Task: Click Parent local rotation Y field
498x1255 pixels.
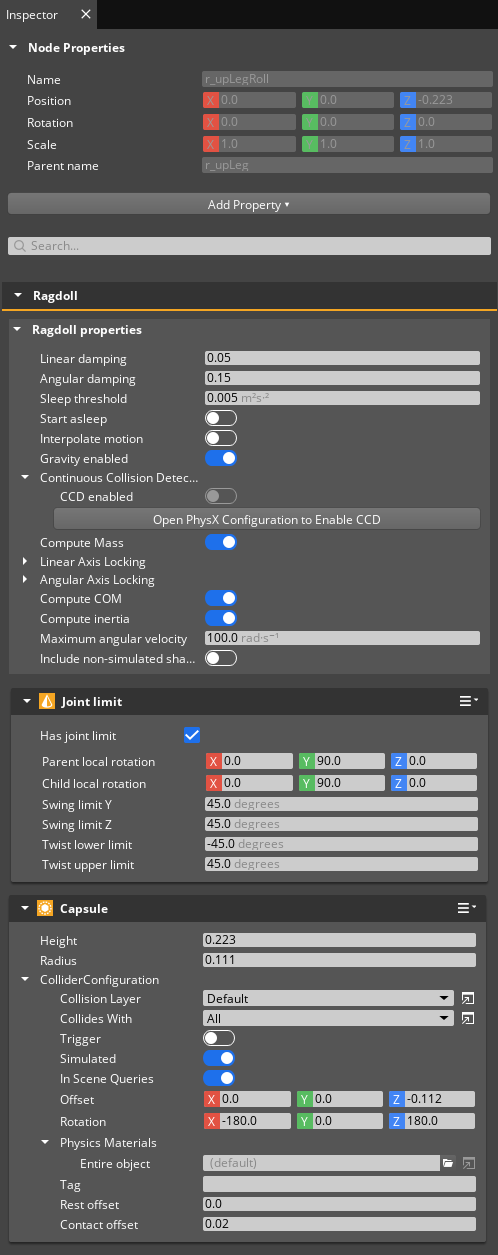Action: tap(341, 761)
